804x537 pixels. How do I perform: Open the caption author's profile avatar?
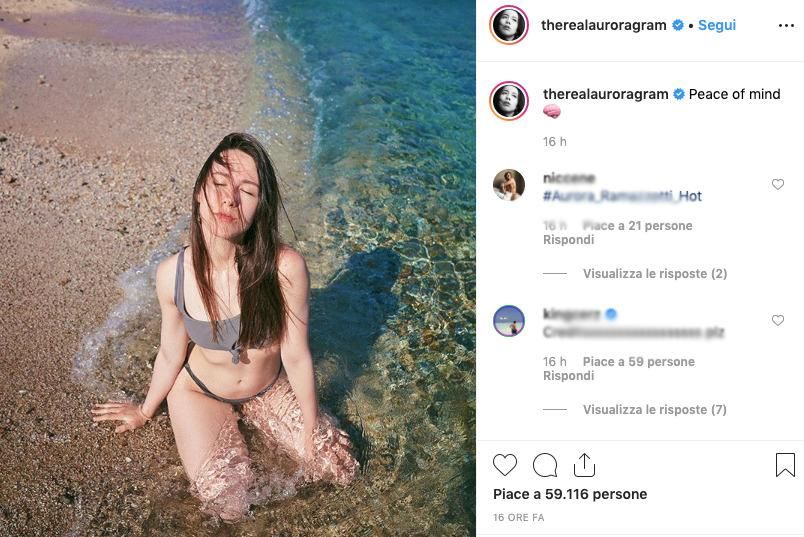click(x=509, y=100)
